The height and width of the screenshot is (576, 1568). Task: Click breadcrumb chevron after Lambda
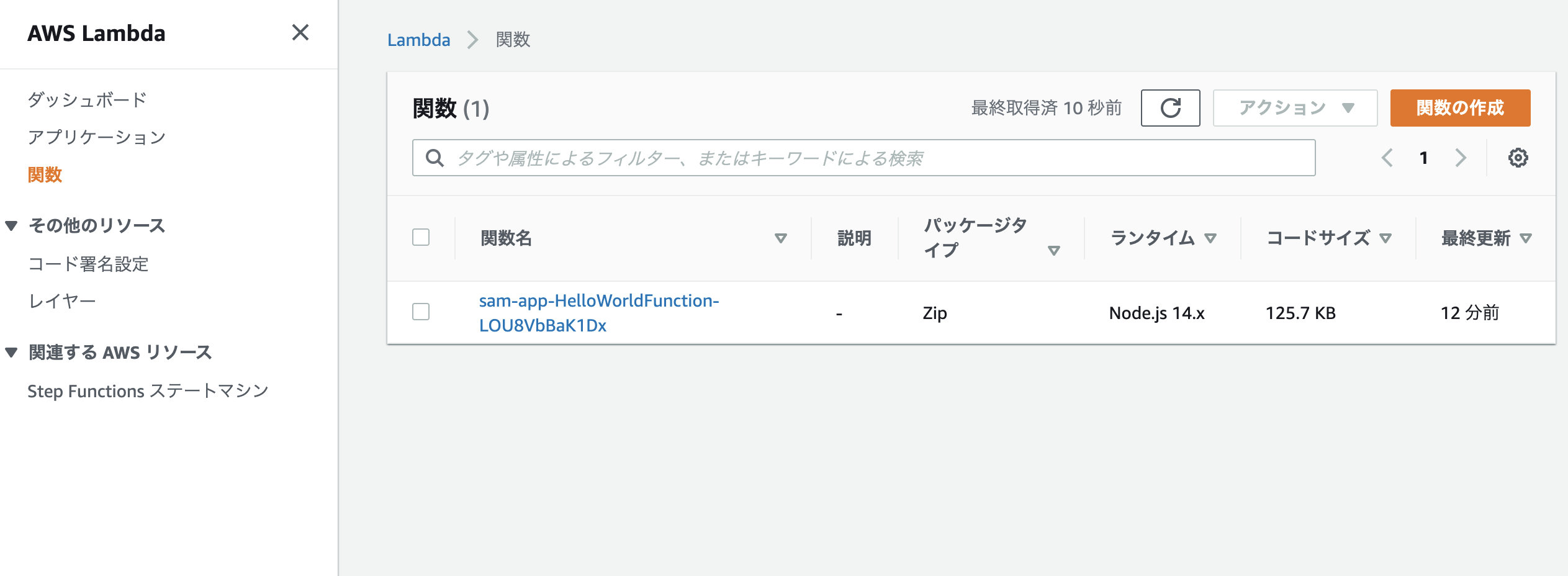[473, 40]
